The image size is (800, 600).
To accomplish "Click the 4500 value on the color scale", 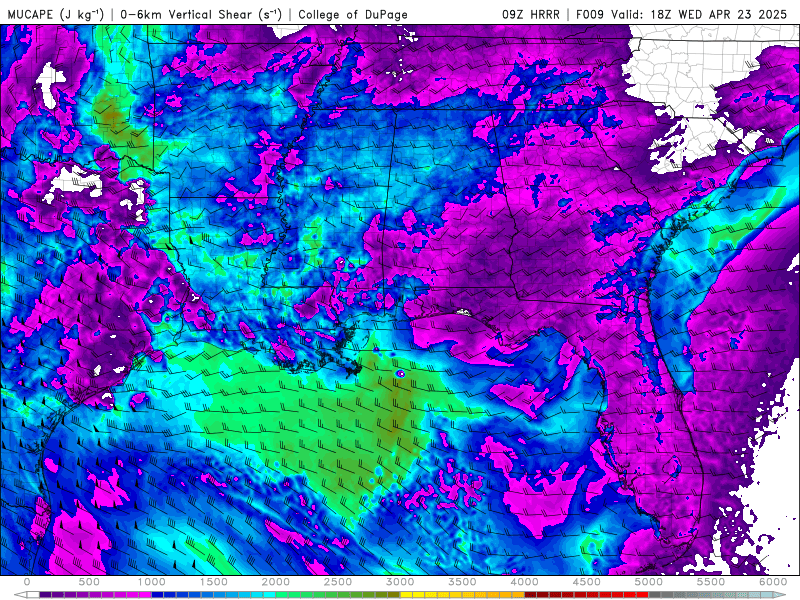I will (x=587, y=582).
